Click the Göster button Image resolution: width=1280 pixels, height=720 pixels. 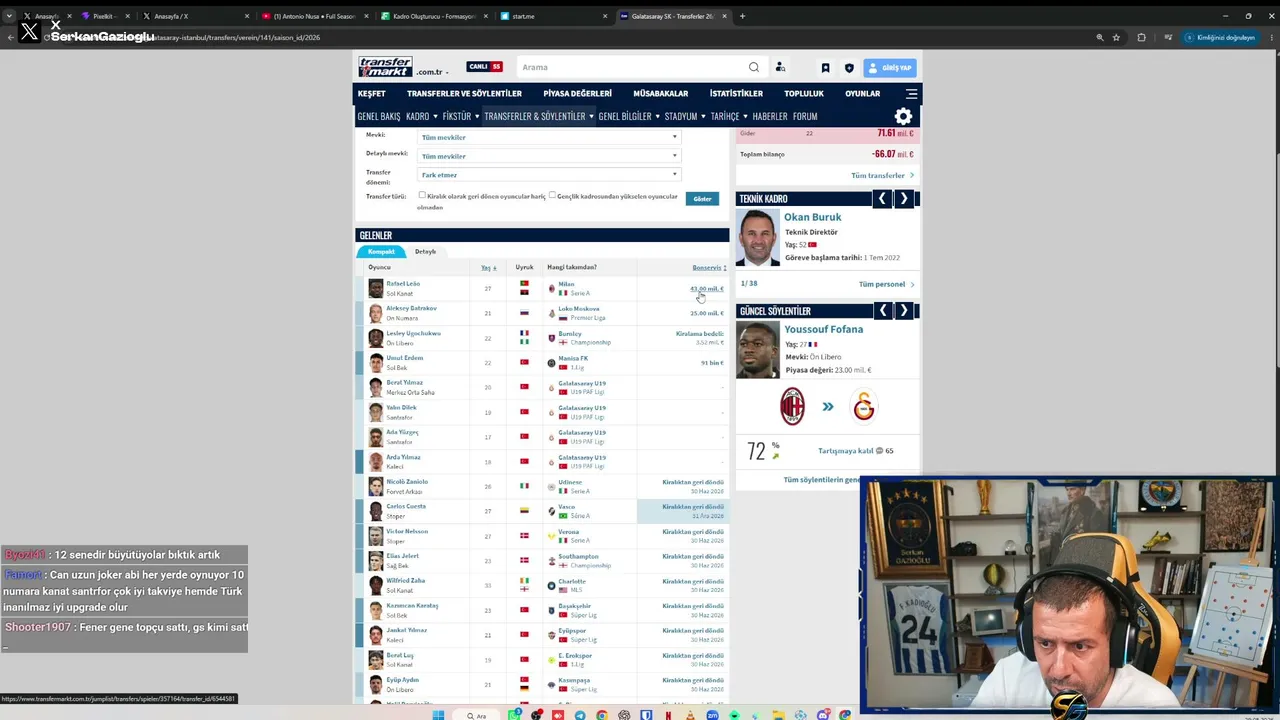(702, 199)
